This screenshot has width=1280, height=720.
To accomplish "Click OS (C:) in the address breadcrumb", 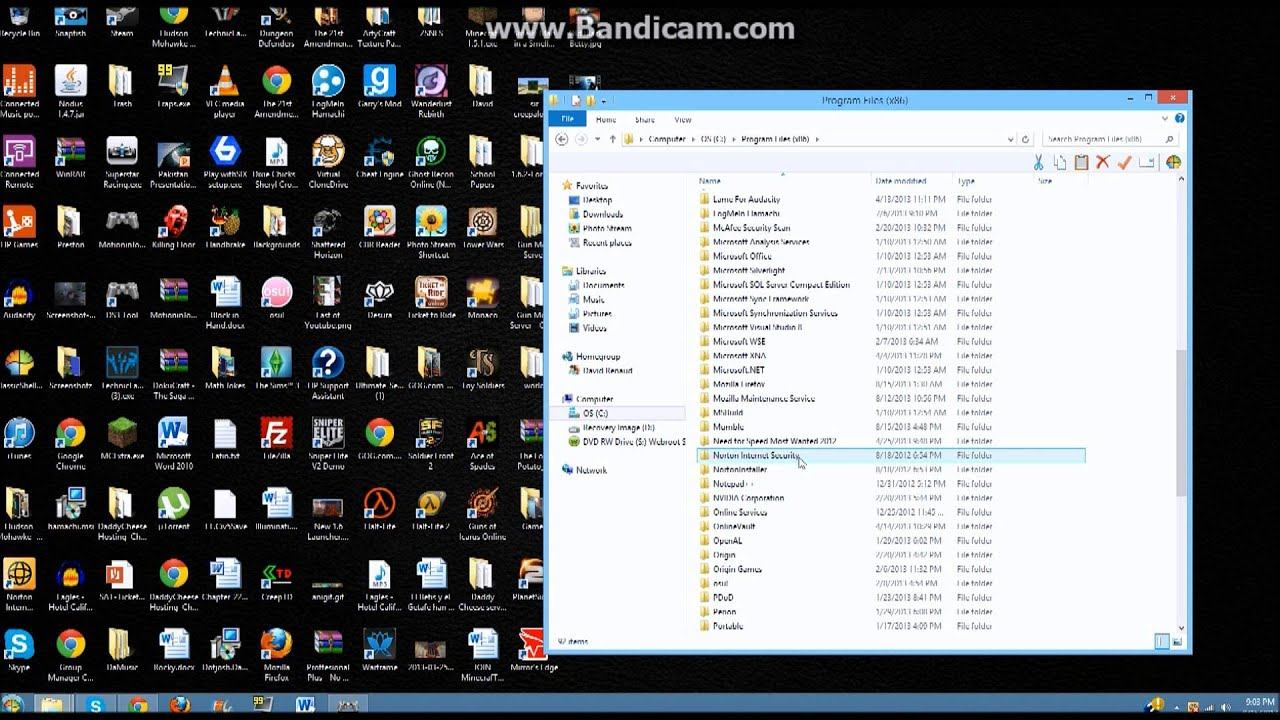I will [713, 139].
